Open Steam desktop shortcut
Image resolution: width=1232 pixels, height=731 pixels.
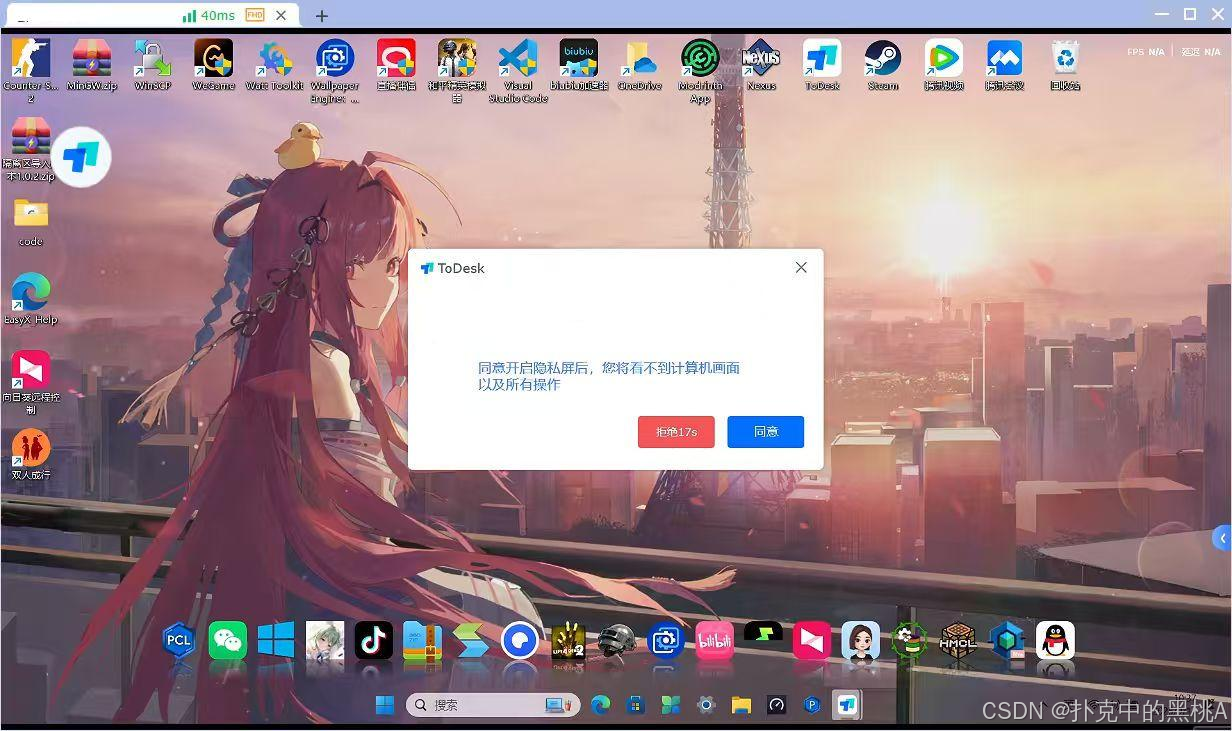pos(883,66)
